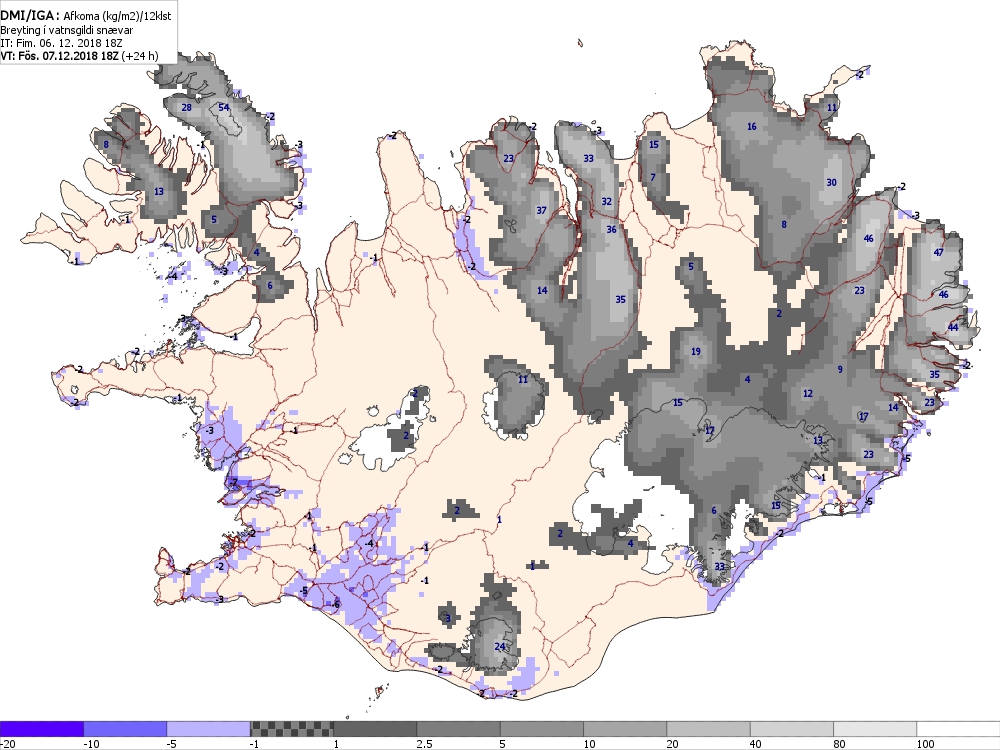Click the "DMI/IGA: Afkoma (kg/m2)/12klst" title line
The width and height of the screenshot is (1000, 750).
(85, 15)
